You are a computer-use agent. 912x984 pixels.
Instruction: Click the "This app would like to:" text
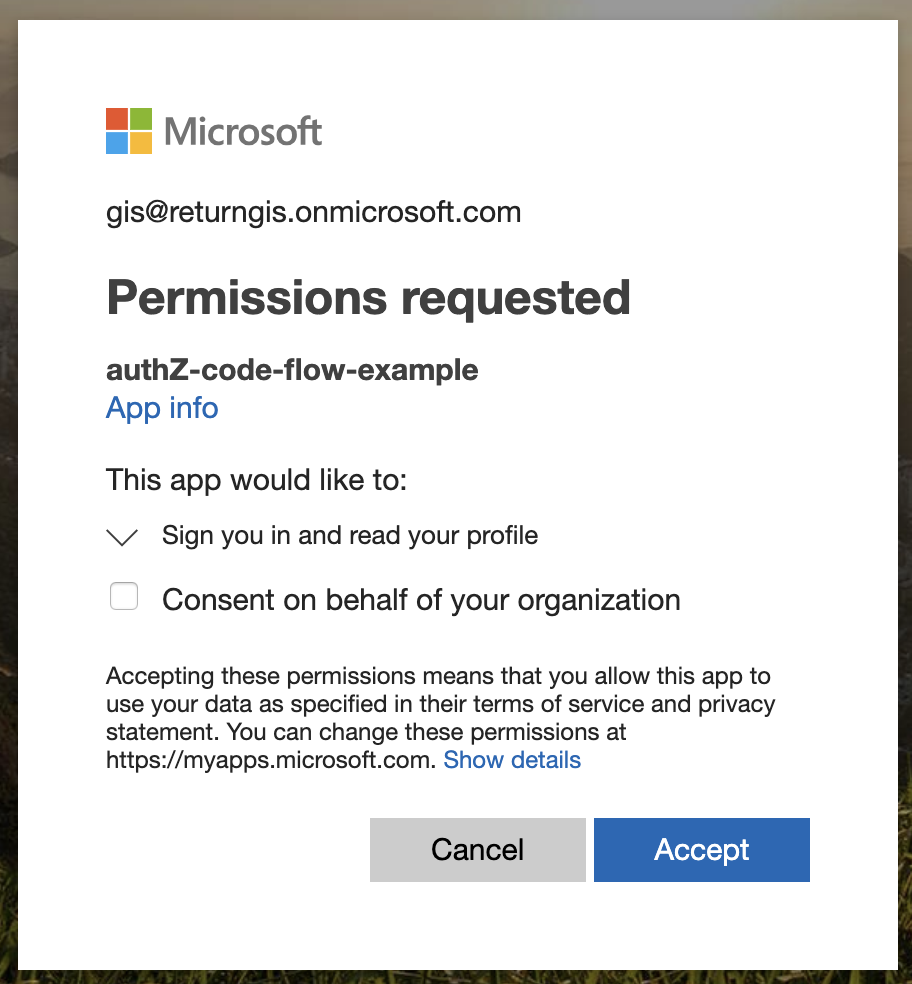tap(256, 480)
